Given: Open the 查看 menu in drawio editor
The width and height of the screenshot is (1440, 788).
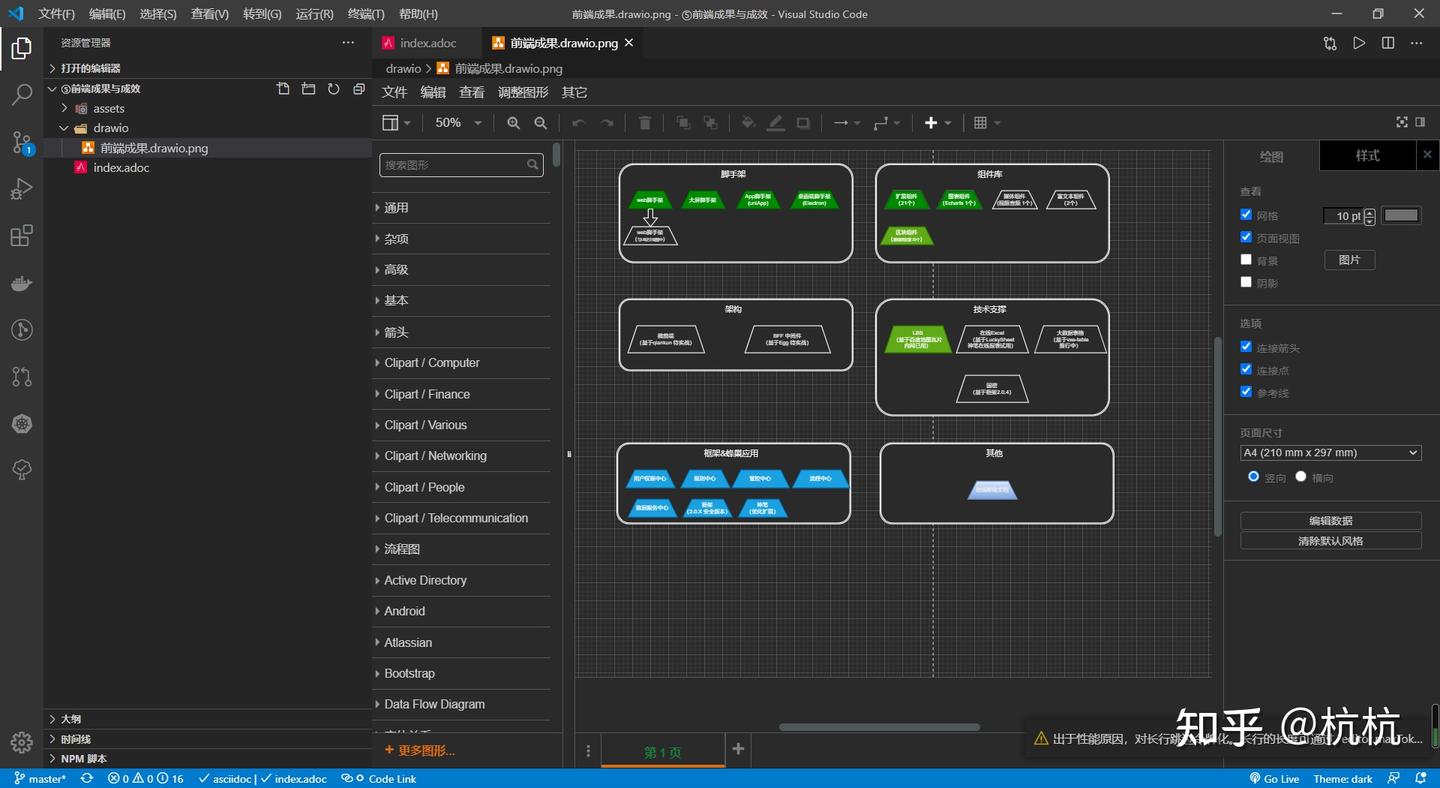Looking at the screenshot, I should (x=471, y=91).
